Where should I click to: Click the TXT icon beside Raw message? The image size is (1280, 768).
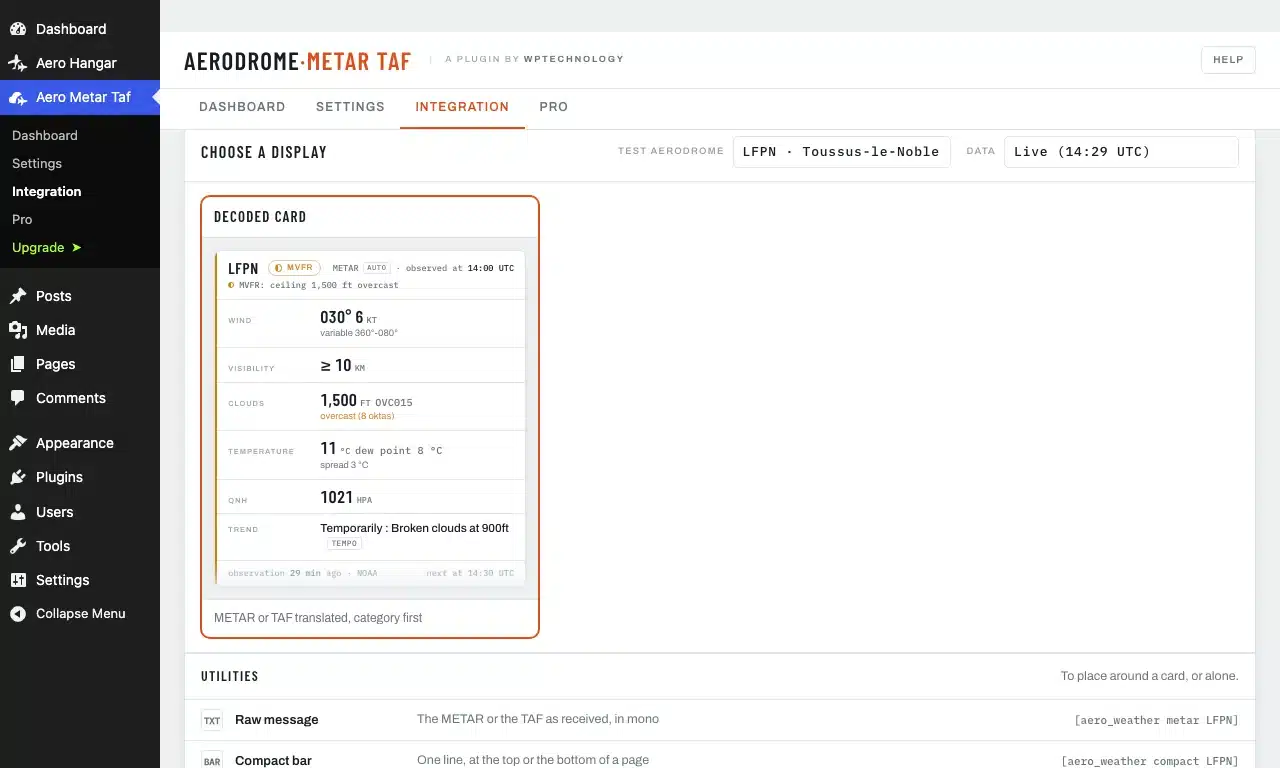pyautogui.click(x=212, y=720)
